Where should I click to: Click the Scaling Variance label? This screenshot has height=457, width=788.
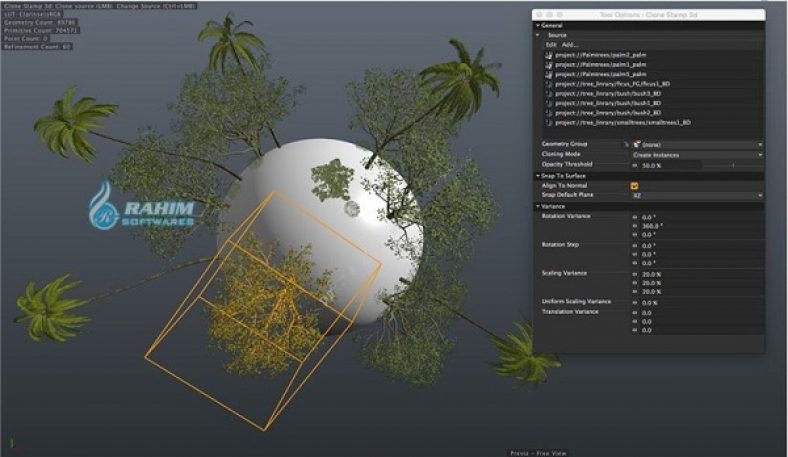point(564,273)
